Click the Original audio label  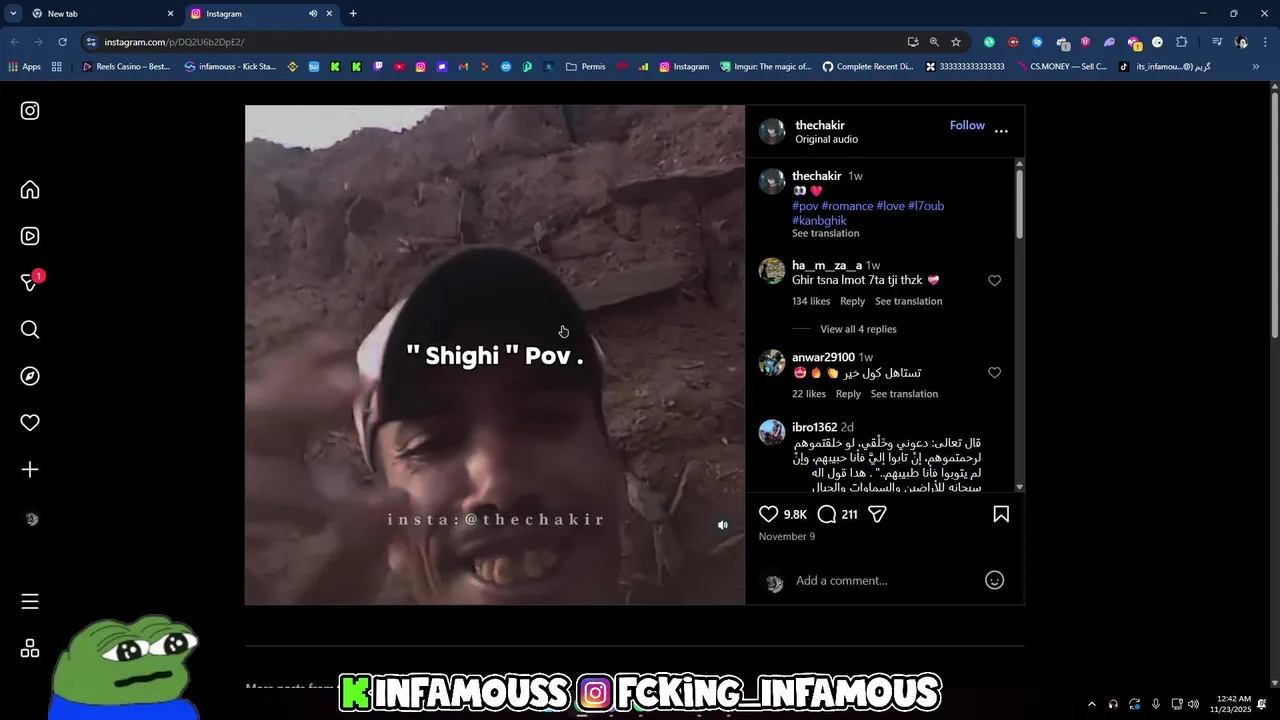(826, 140)
